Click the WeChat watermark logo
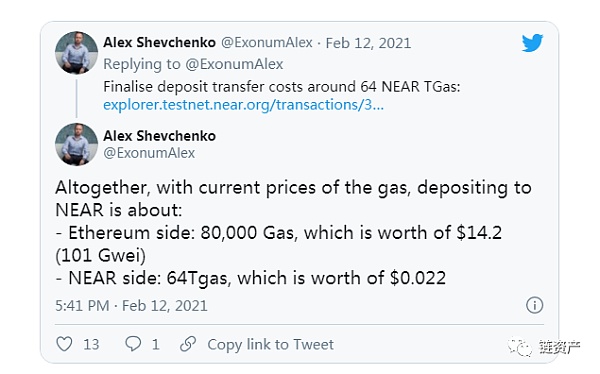Viewport: 600px width, 374px height. coord(520,347)
